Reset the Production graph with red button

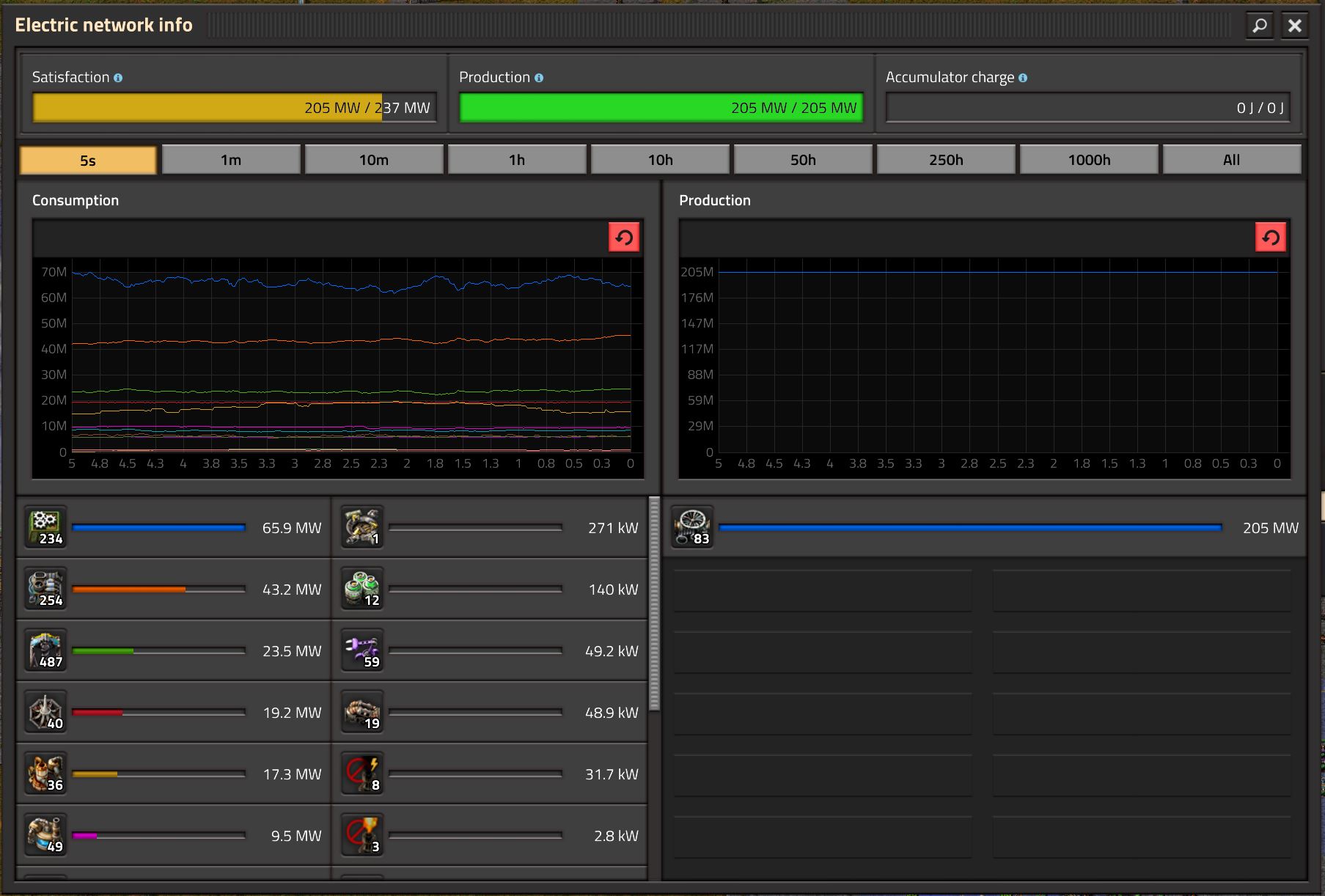[1271, 238]
